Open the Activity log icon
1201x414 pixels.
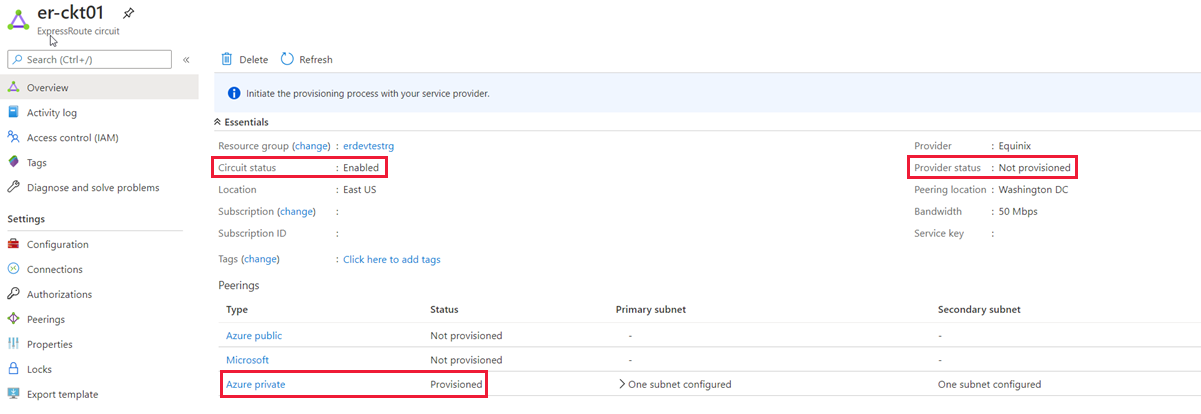coord(14,113)
